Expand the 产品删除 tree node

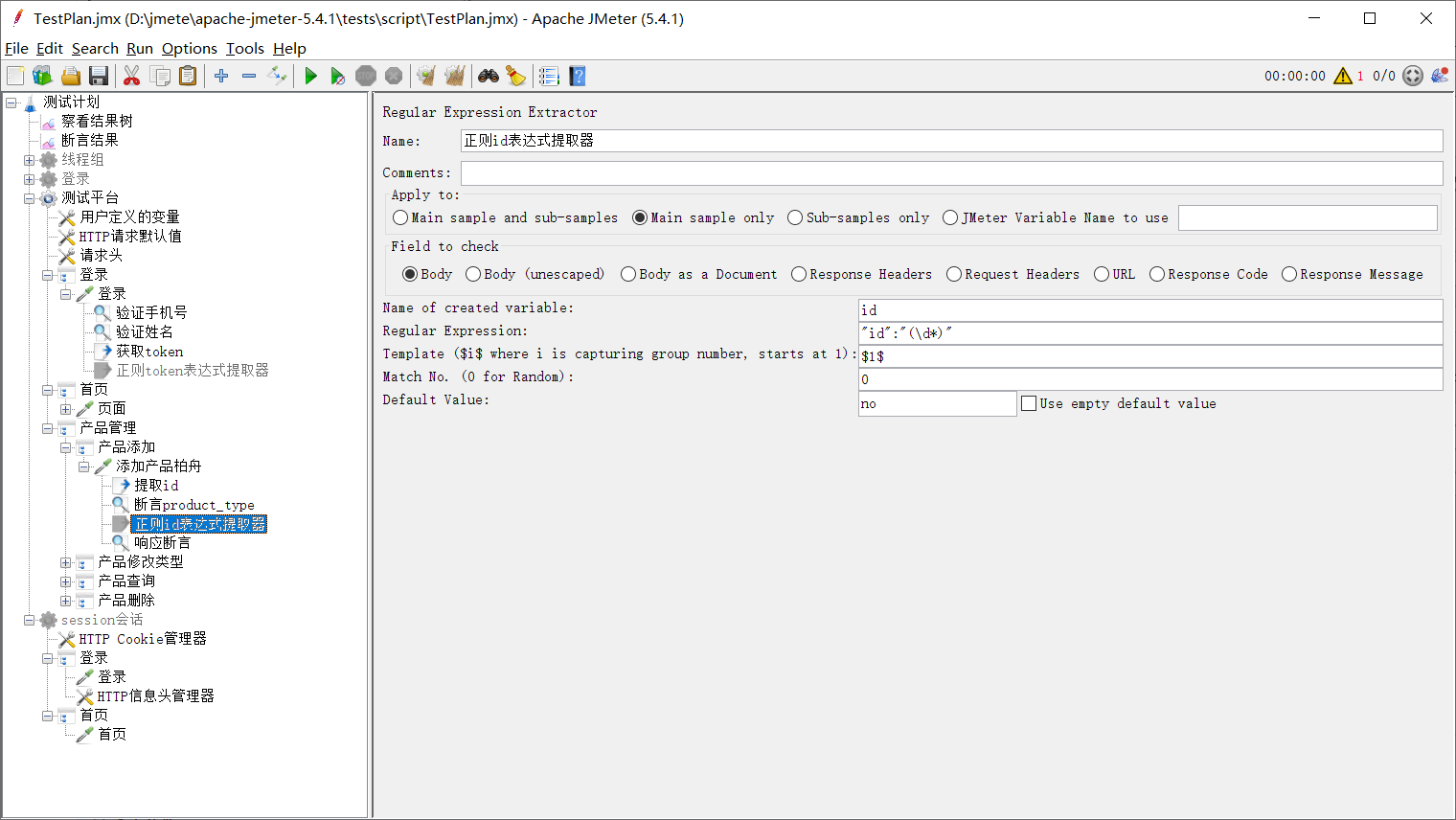[x=66, y=601]
